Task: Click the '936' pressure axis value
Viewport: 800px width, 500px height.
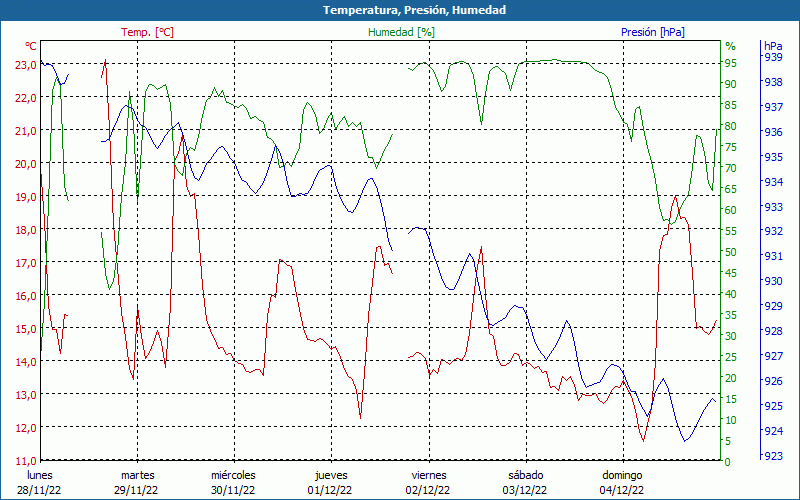Action: click(x=773, y=132)
